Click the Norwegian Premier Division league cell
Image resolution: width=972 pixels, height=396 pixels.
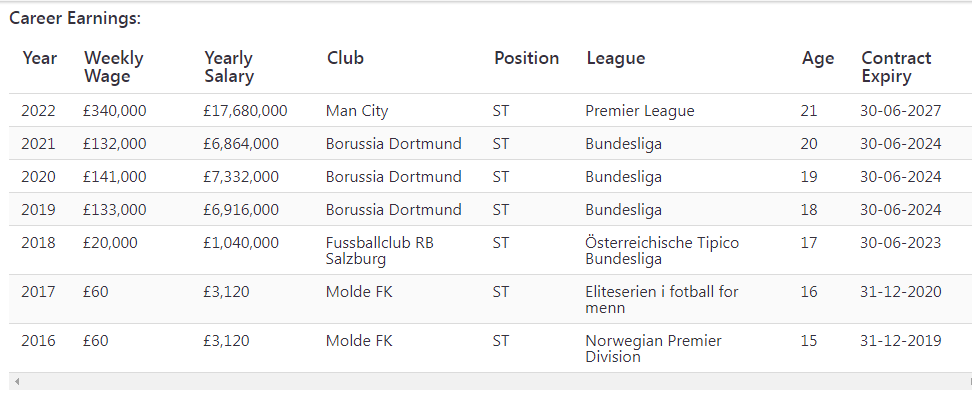coord(653,349)
